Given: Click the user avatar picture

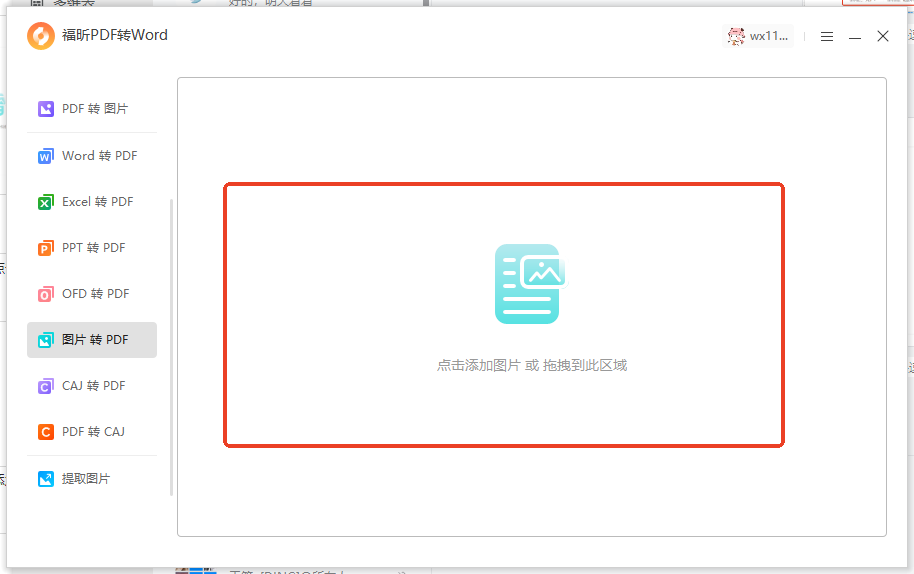Looking at the screenshot, I should pyautogui.click(x=736, y=36).
